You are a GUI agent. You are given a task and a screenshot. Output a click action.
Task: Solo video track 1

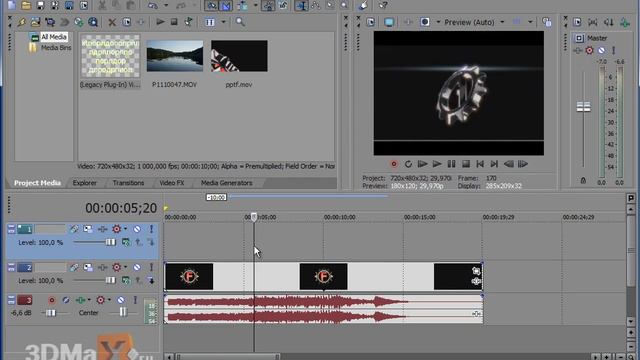point(151,229)
